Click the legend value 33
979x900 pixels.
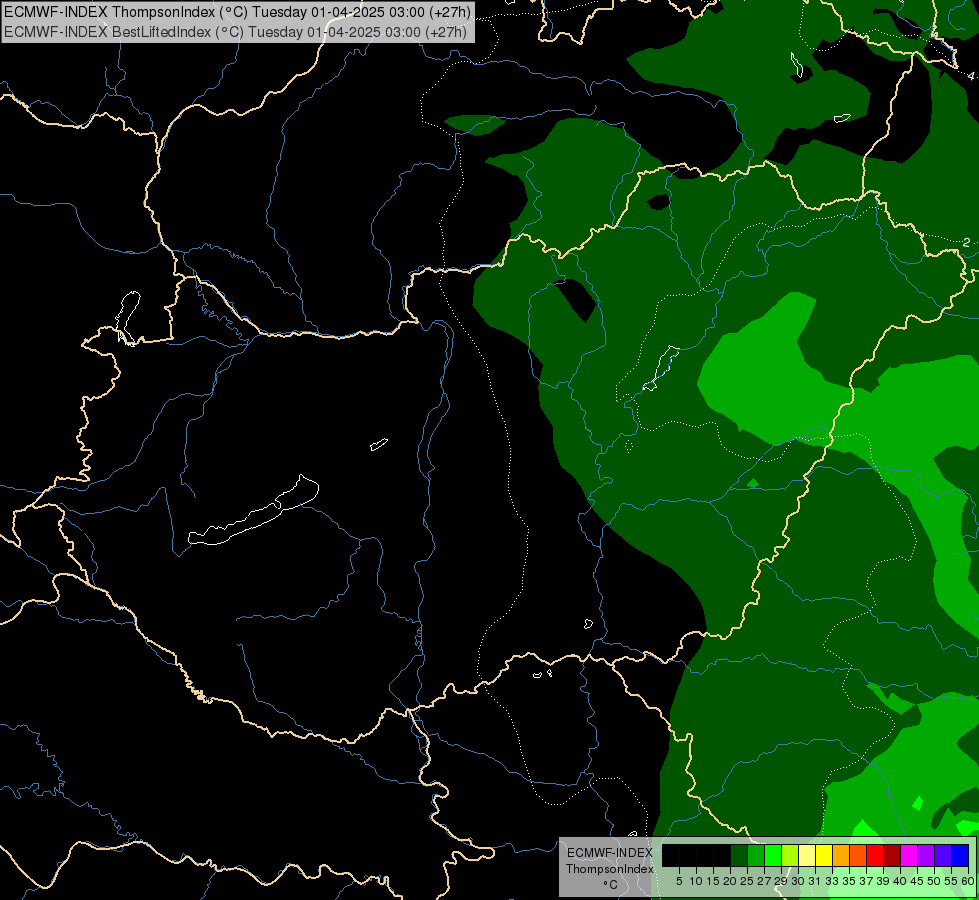coord(832,881)
